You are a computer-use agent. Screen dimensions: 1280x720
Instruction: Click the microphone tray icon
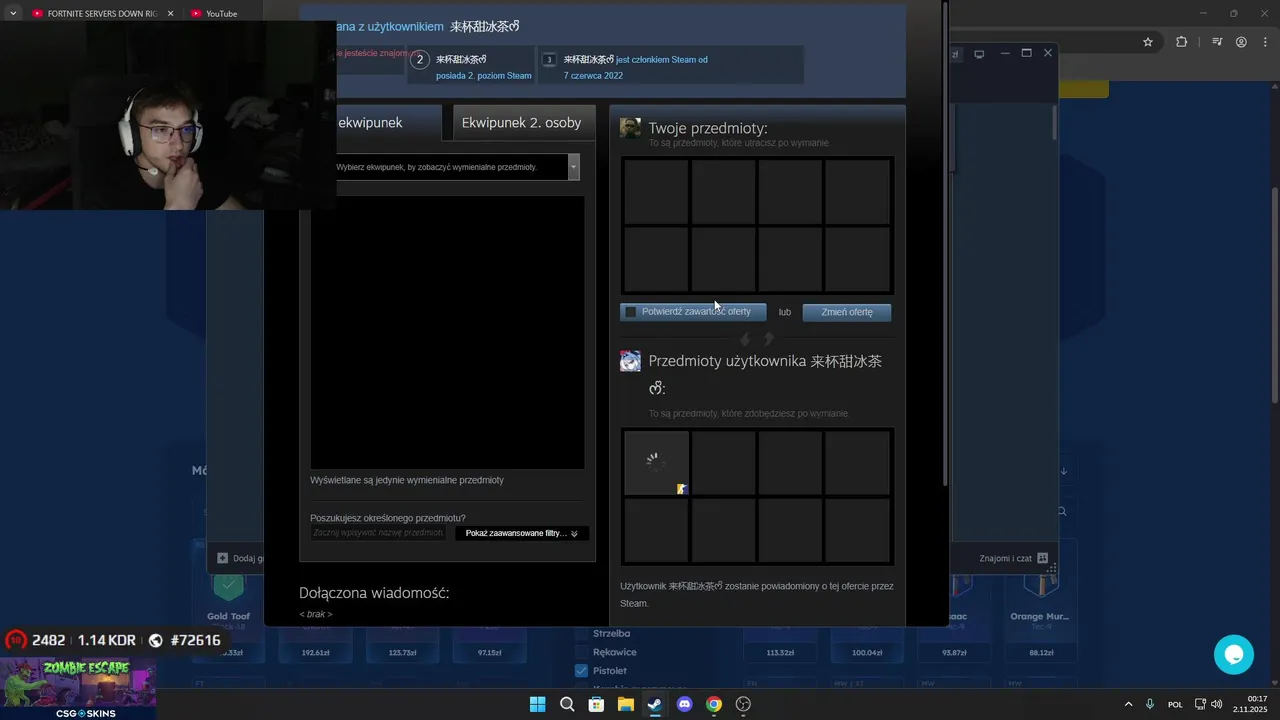pyautogui.click(x=1150, y=704)
